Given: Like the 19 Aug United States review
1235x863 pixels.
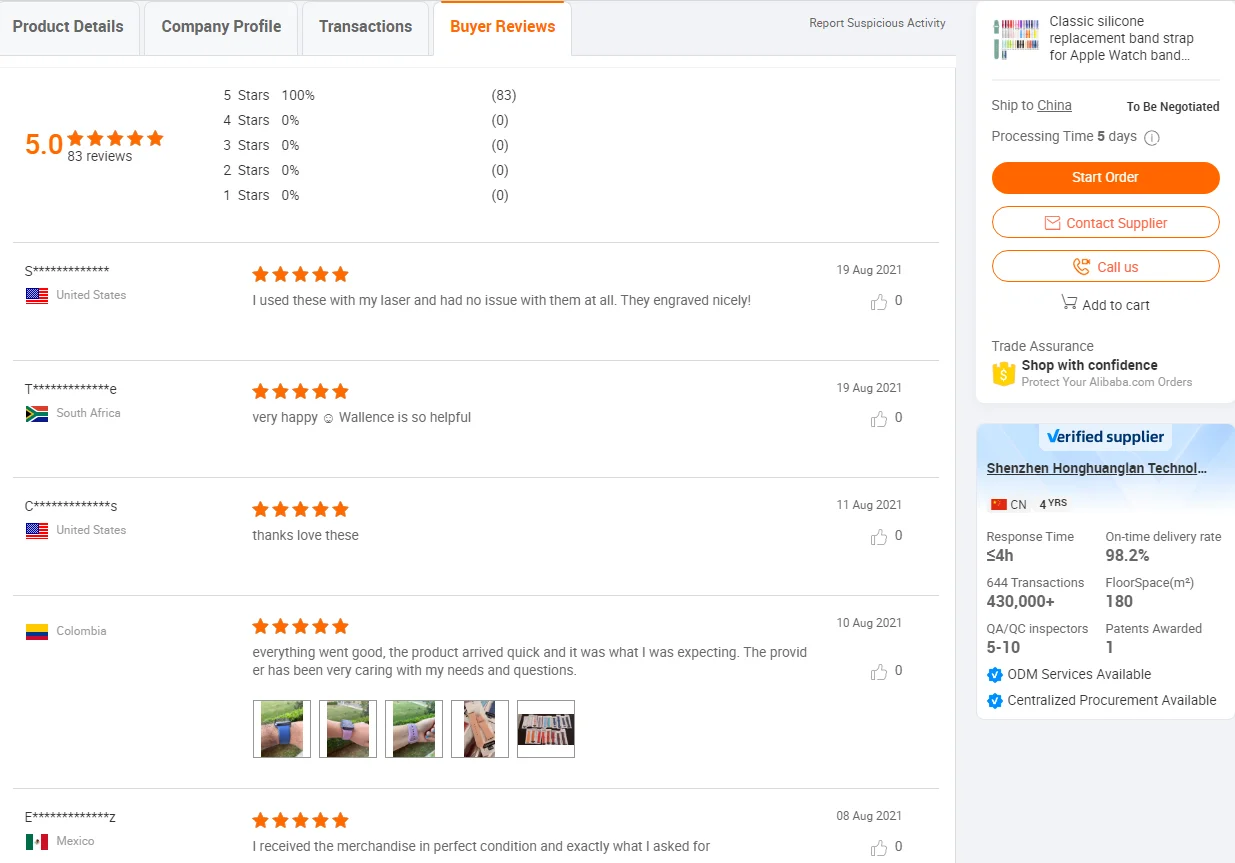Looking at the screenshot, I should pyautogui.click(x=879, y=302).
